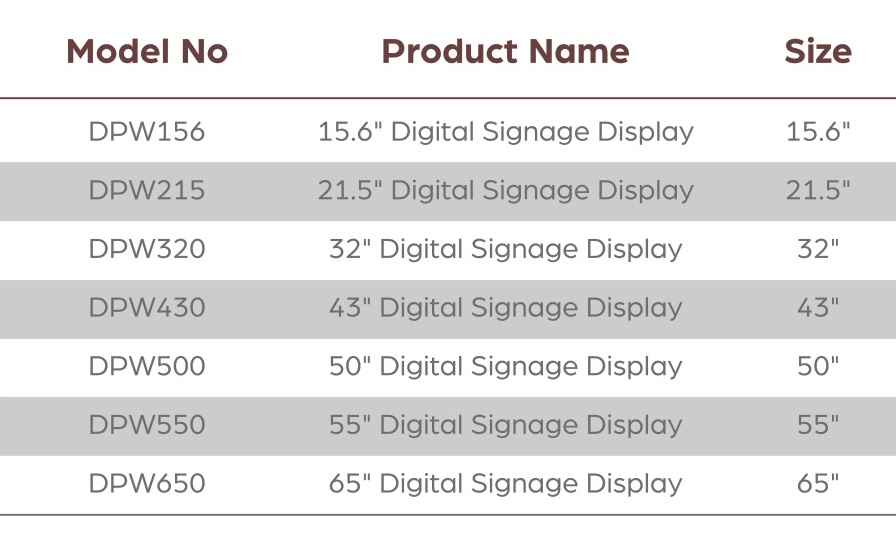Click the Model No column header

coord(147,52)
